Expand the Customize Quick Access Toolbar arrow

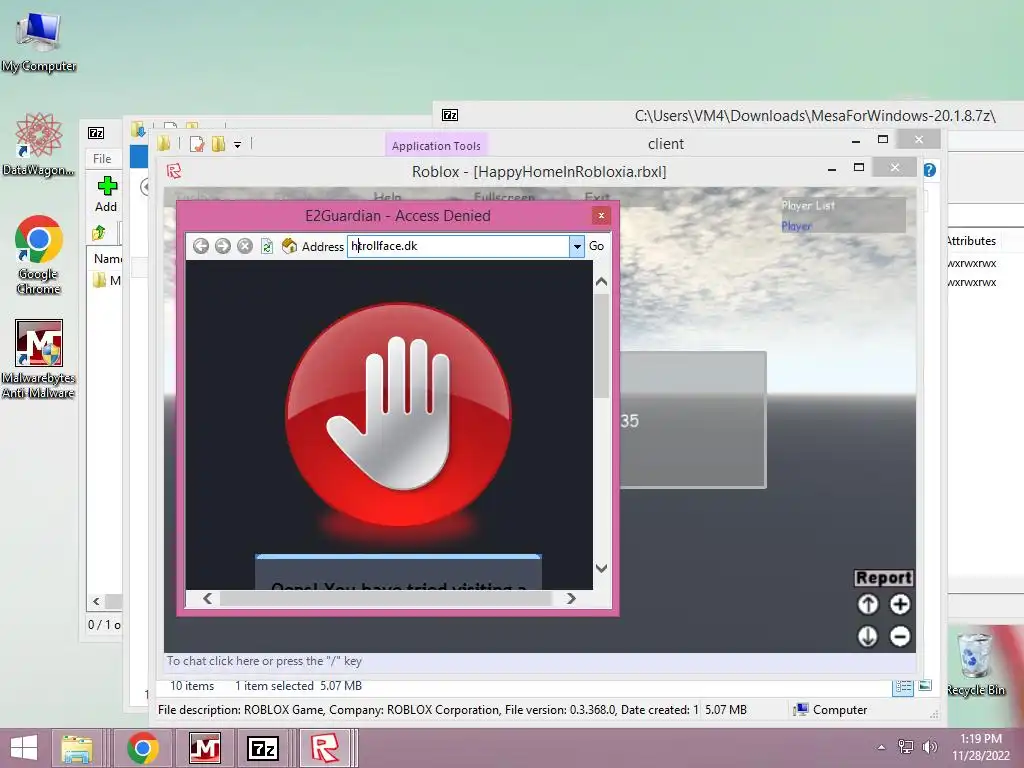pos(238,145)
